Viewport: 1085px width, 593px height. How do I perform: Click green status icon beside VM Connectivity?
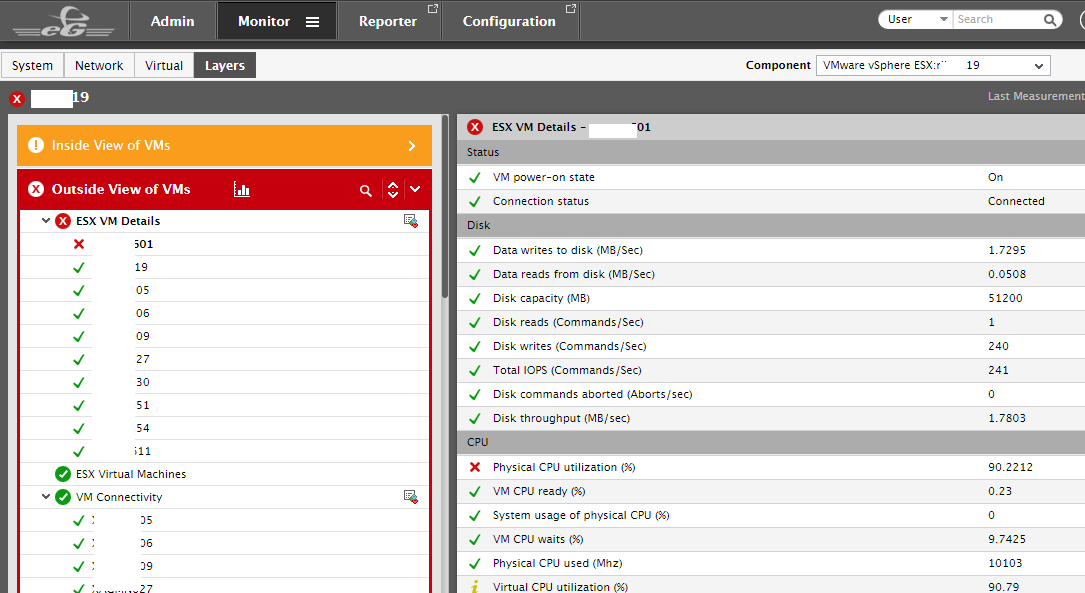tap(63, 497)
